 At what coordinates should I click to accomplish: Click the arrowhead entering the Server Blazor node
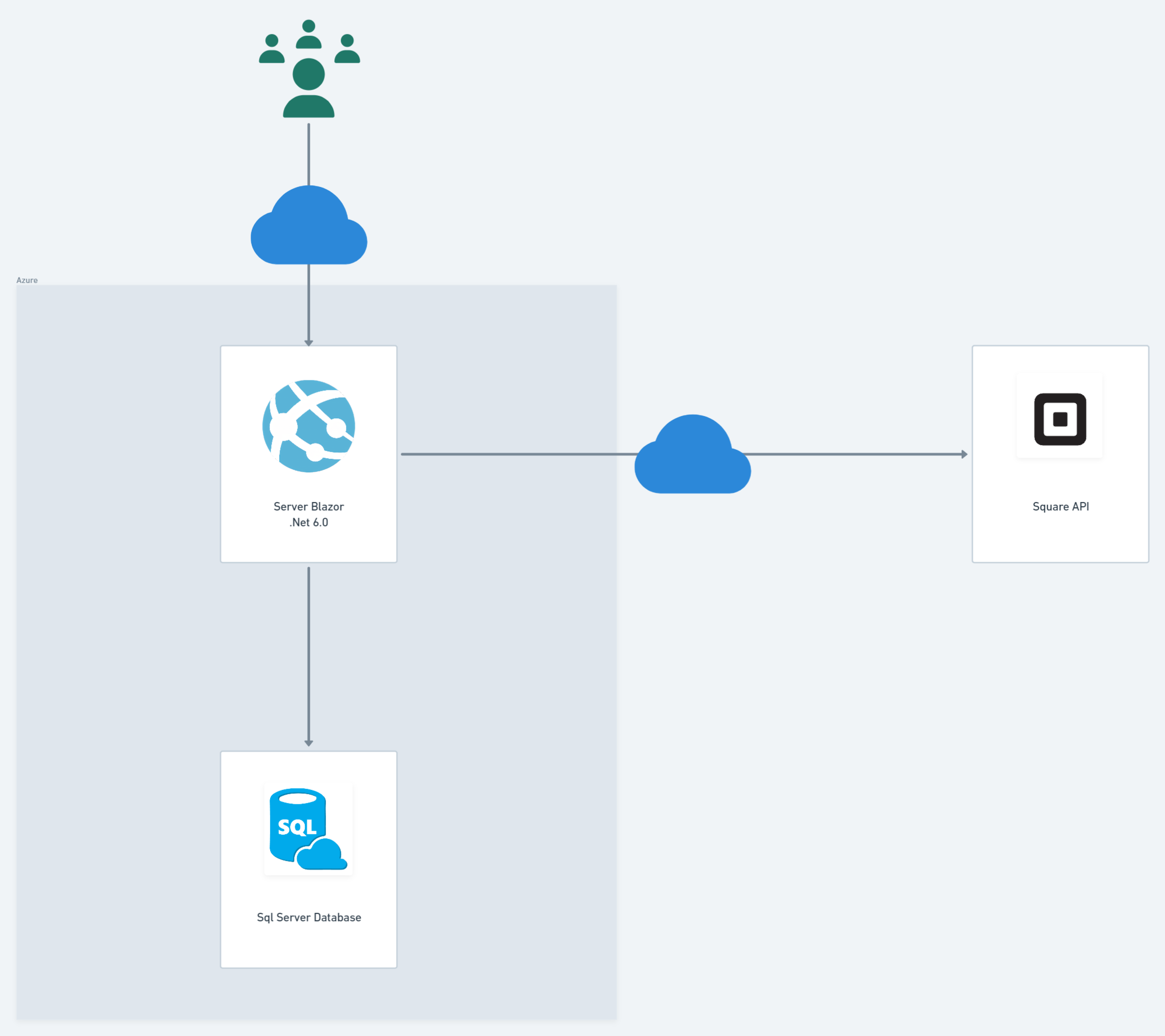pyautogui.click(x=309, y=342)
